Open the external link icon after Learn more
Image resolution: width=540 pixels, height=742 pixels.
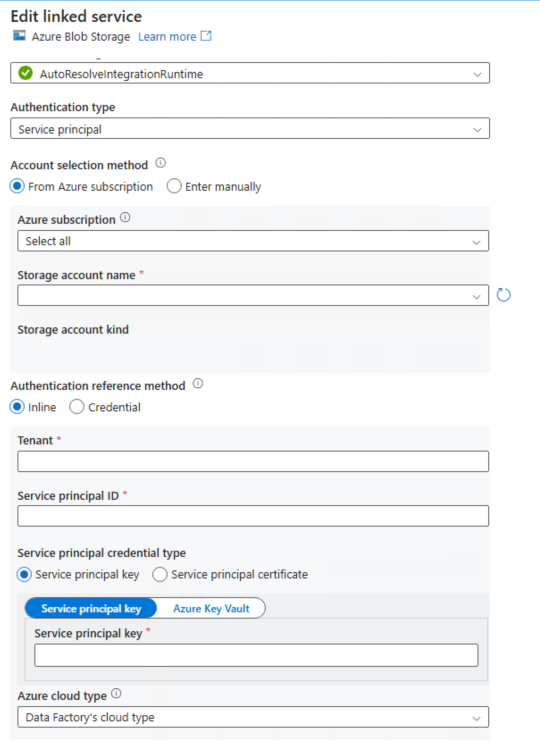click(206, 36)
